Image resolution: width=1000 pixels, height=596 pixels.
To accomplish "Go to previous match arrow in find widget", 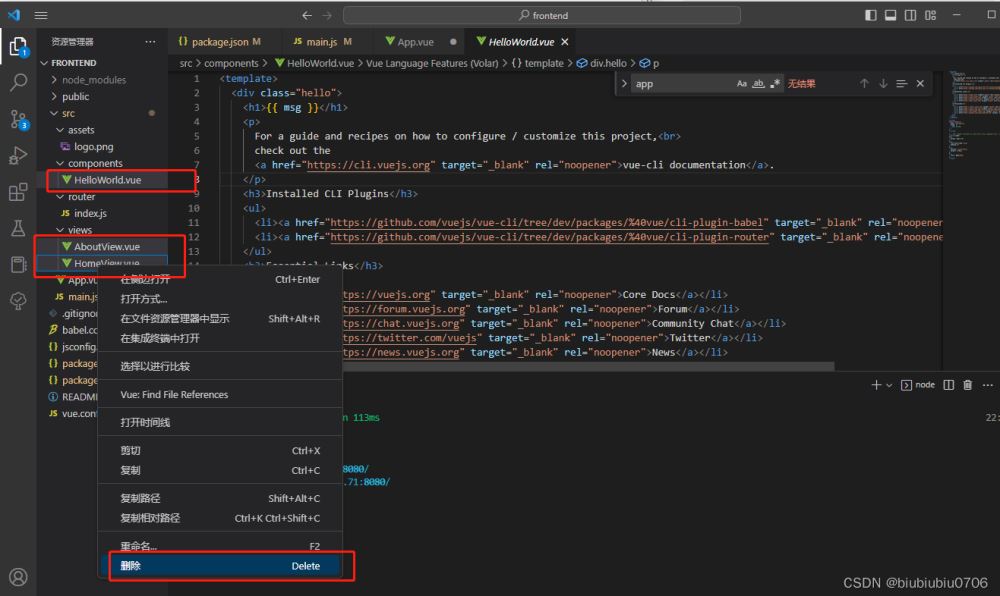I will click(864, 84).
